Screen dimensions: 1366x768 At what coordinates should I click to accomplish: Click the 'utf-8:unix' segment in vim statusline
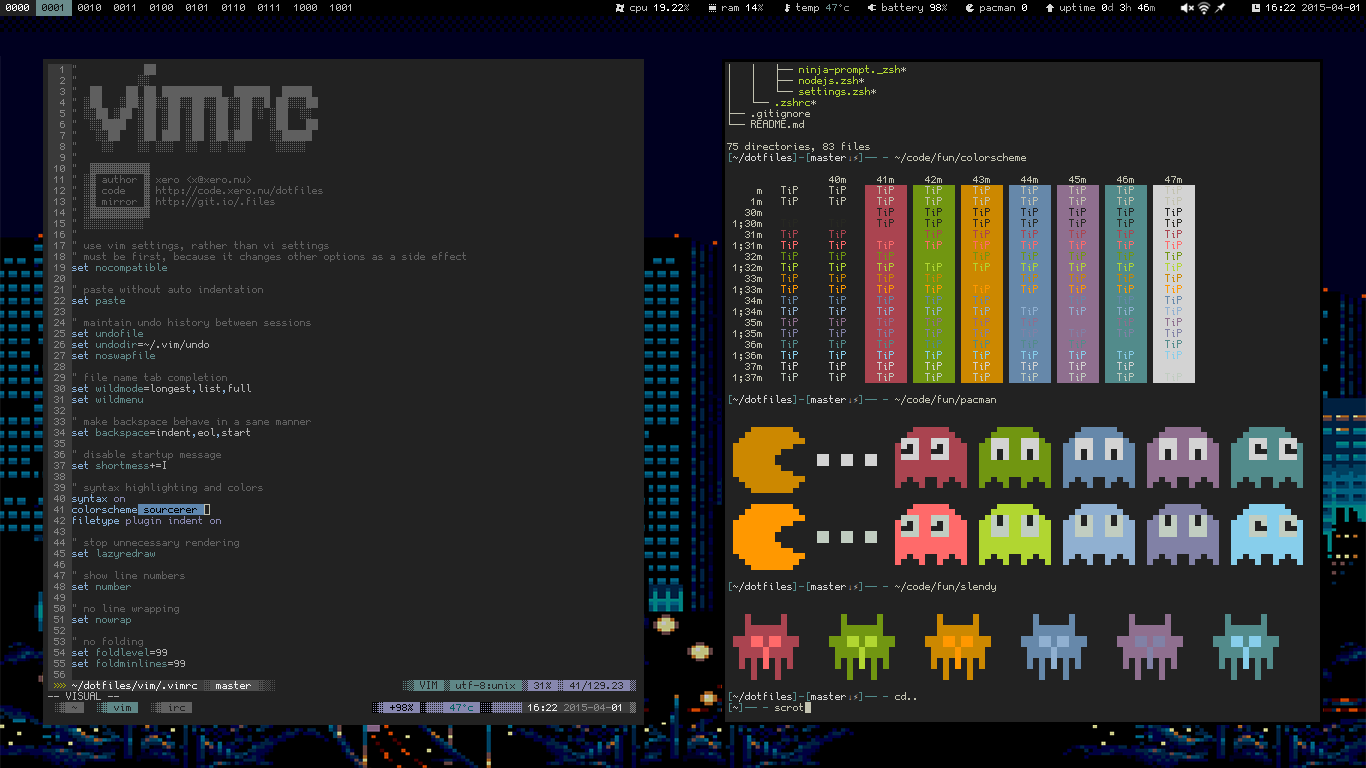pos(485,686)
